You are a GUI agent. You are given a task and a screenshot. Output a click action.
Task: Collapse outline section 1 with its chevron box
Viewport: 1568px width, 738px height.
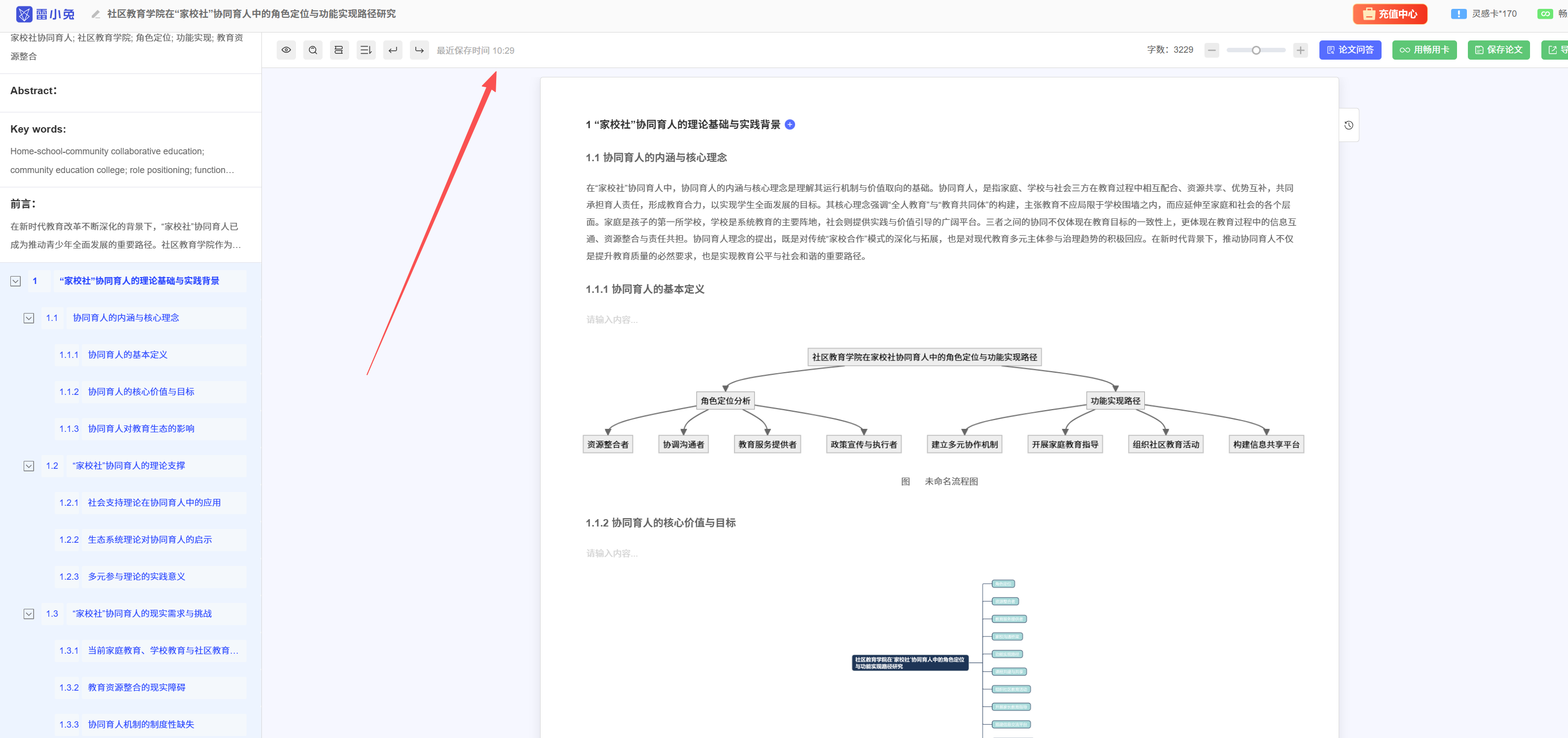(16, 281)
